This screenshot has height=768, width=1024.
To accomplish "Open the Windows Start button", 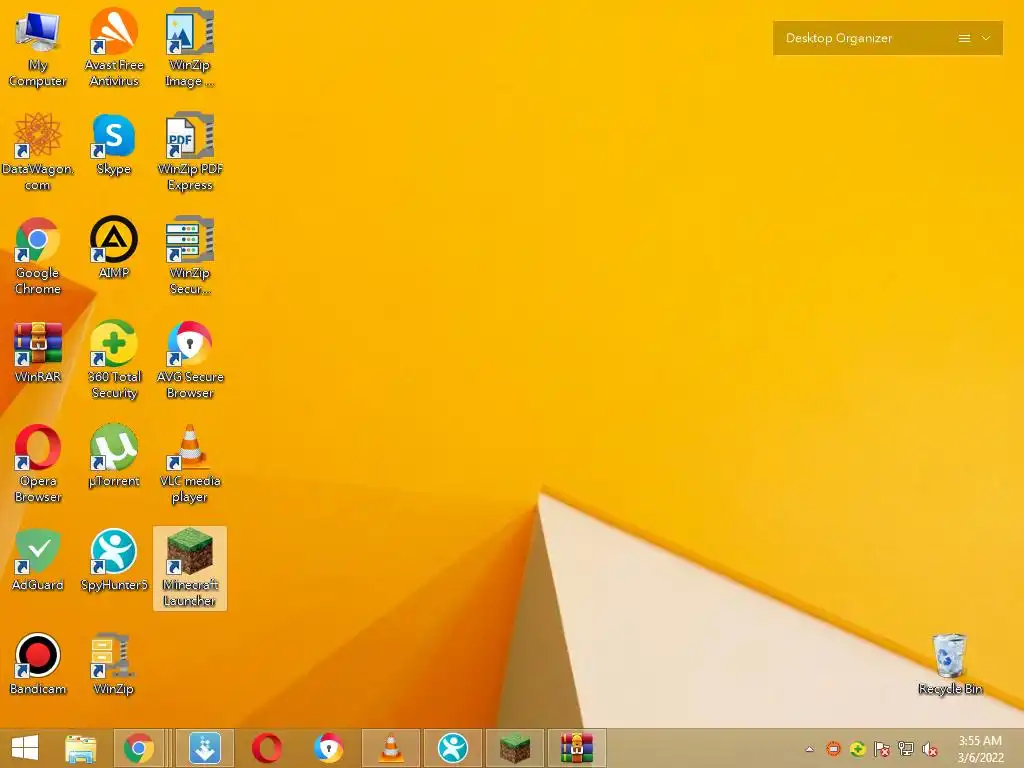I will pyautogui.click(x=25, y=748).
